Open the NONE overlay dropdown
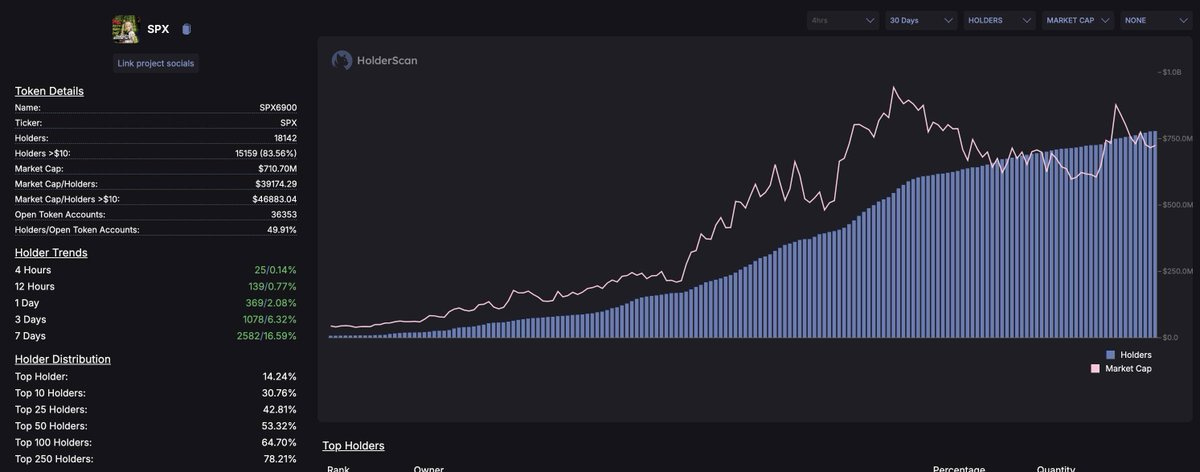The width and height of the screenshot is (1200, 472). pos(1155,20)
